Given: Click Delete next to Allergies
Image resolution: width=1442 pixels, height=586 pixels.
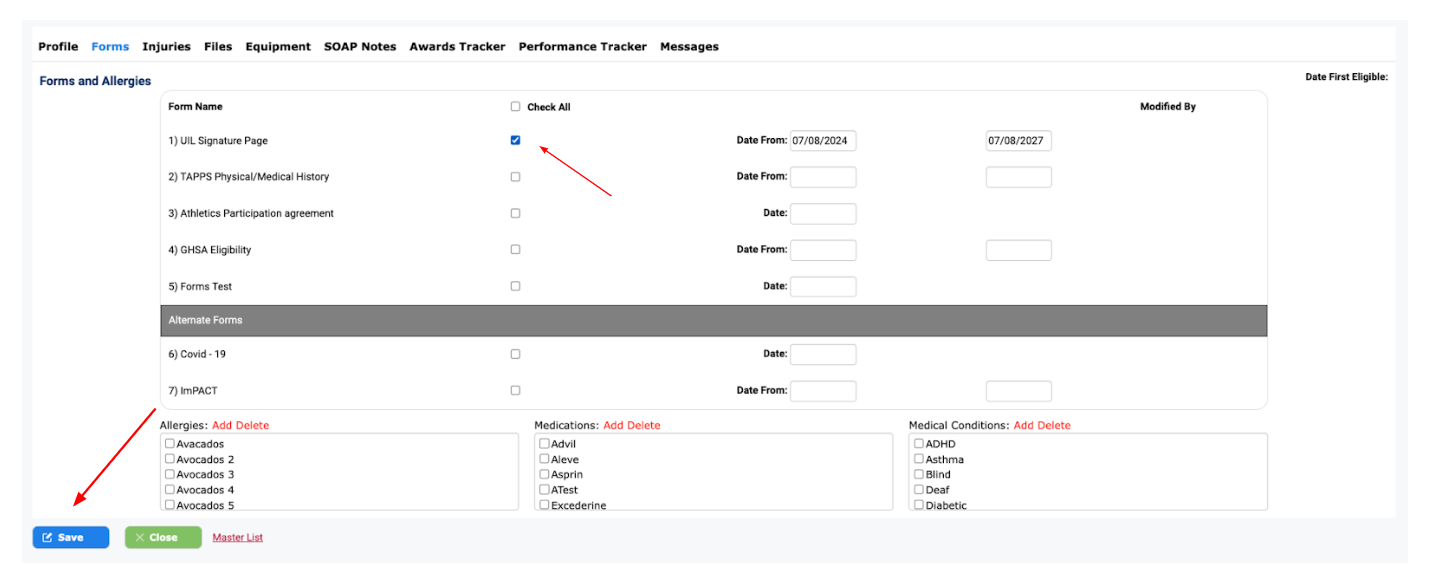Looking at the screenshot, I should point(253,426).
